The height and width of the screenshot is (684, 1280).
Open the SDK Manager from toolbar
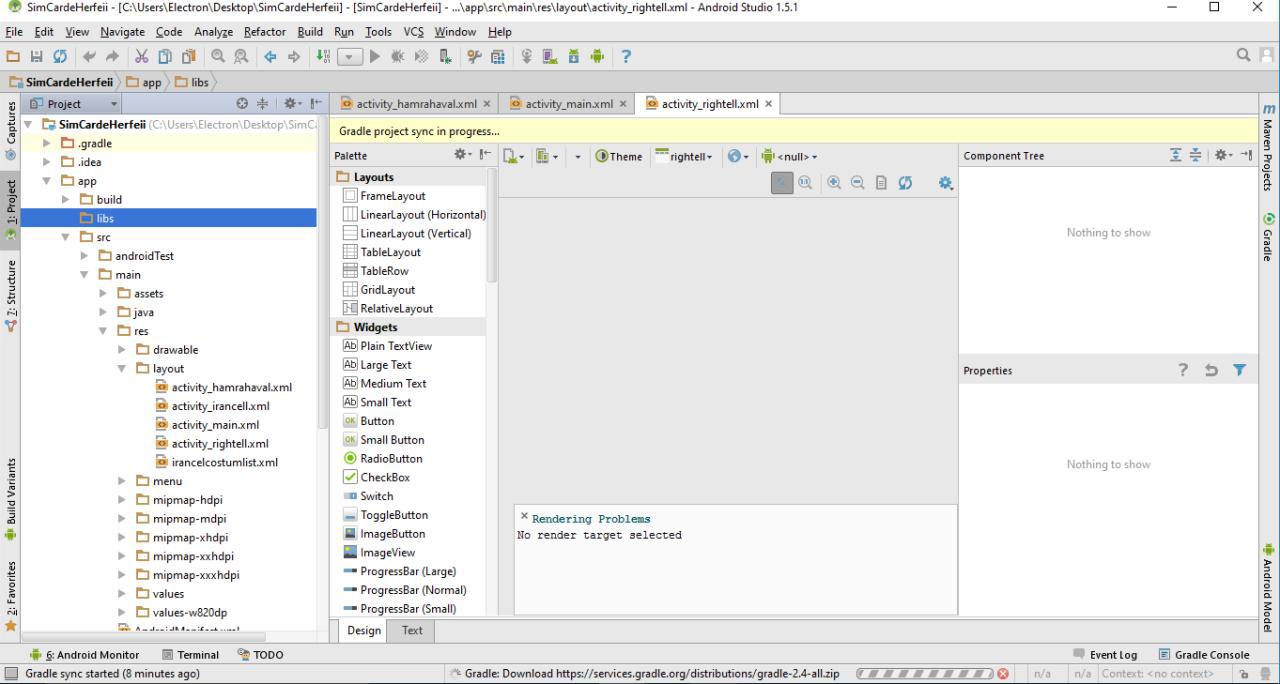(x=573, y=57)
